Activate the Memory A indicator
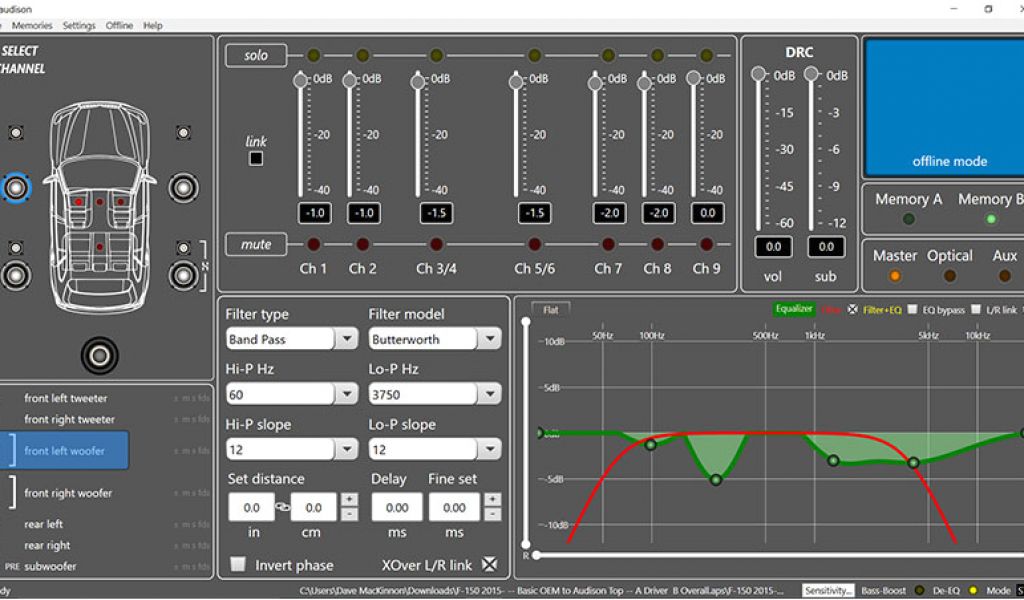The width and height of the screenshot is (1024, 600). click(x=909, y=219)
